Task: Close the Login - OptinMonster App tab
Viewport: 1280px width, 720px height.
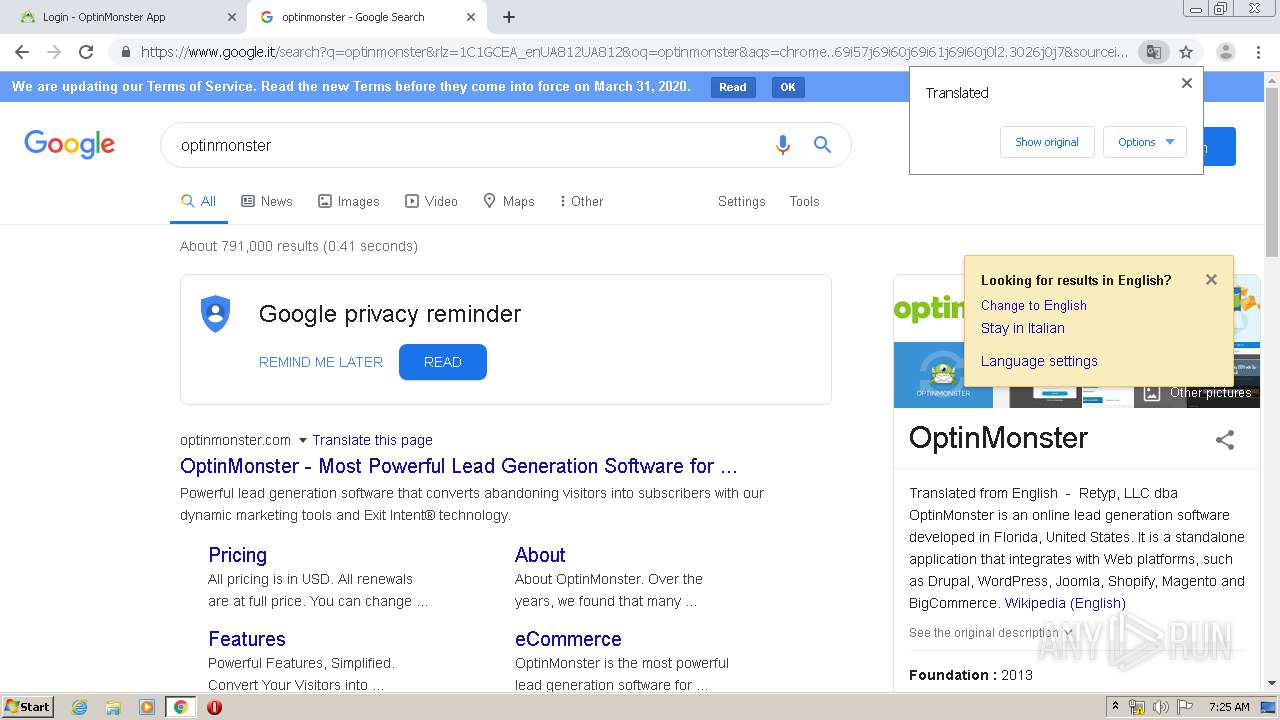Action: click(x=232, y=17)
